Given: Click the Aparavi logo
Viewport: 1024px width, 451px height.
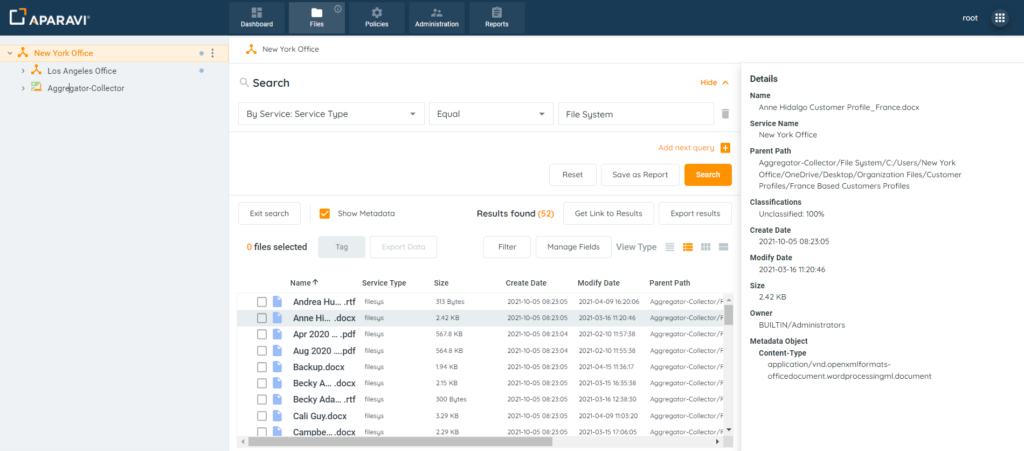Looking at the screenshot, I should [x=49, y=17].
